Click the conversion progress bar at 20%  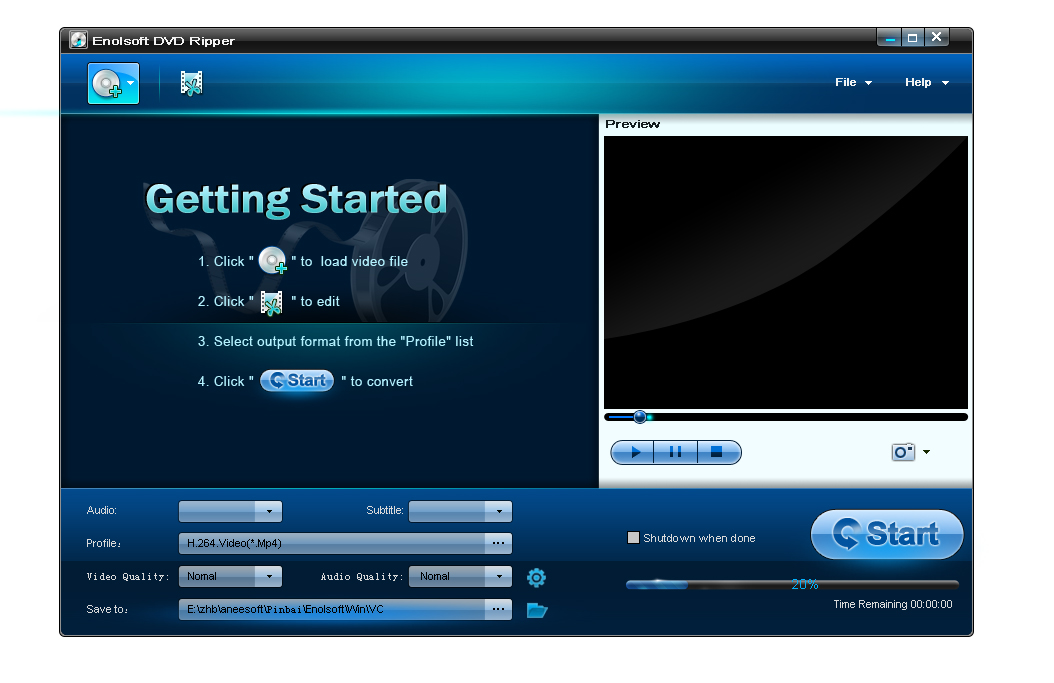[x=792, y=585]
